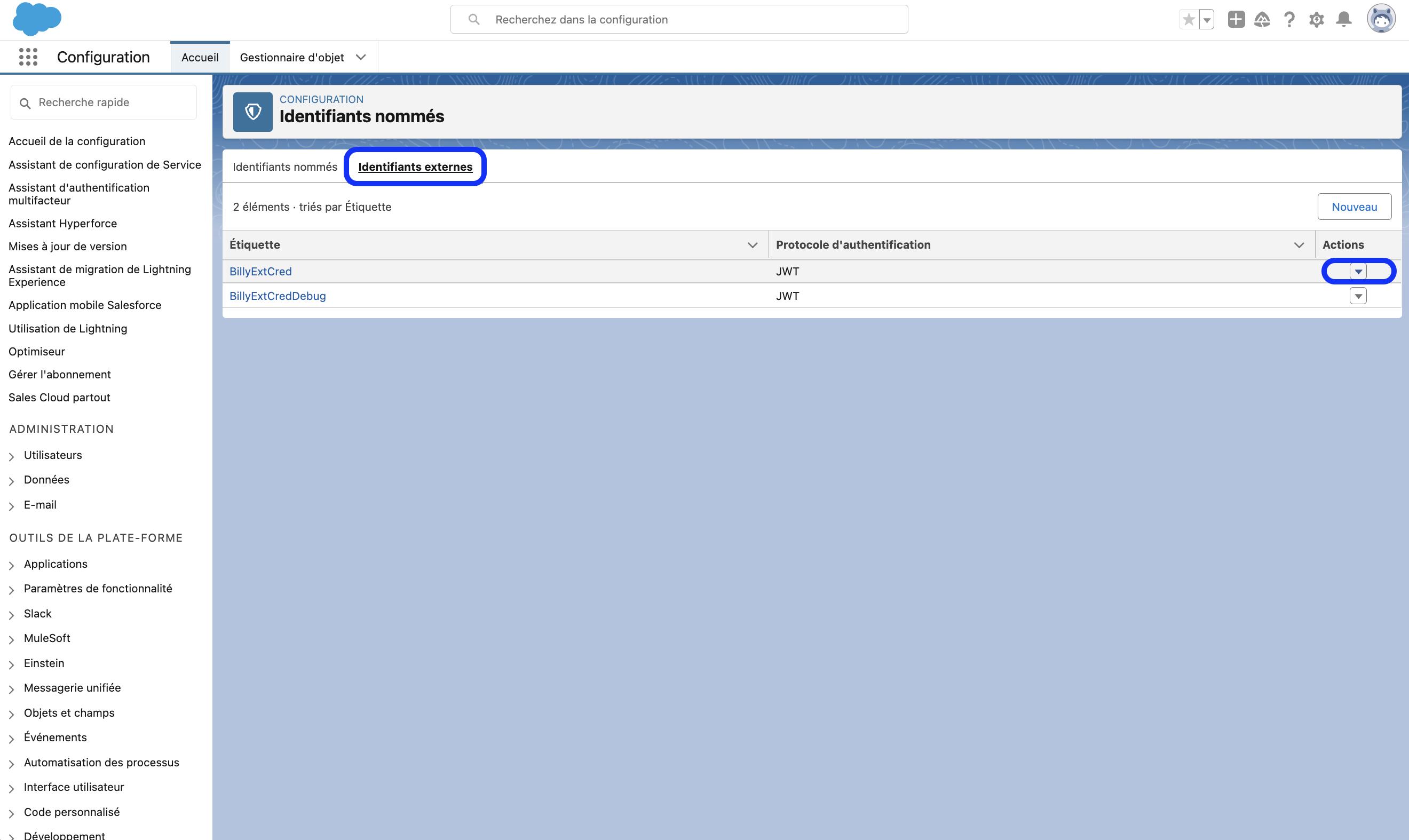Click the Trailhead guidance icon
Viewport: 1409px width, 840px height.
point(1262,20)
